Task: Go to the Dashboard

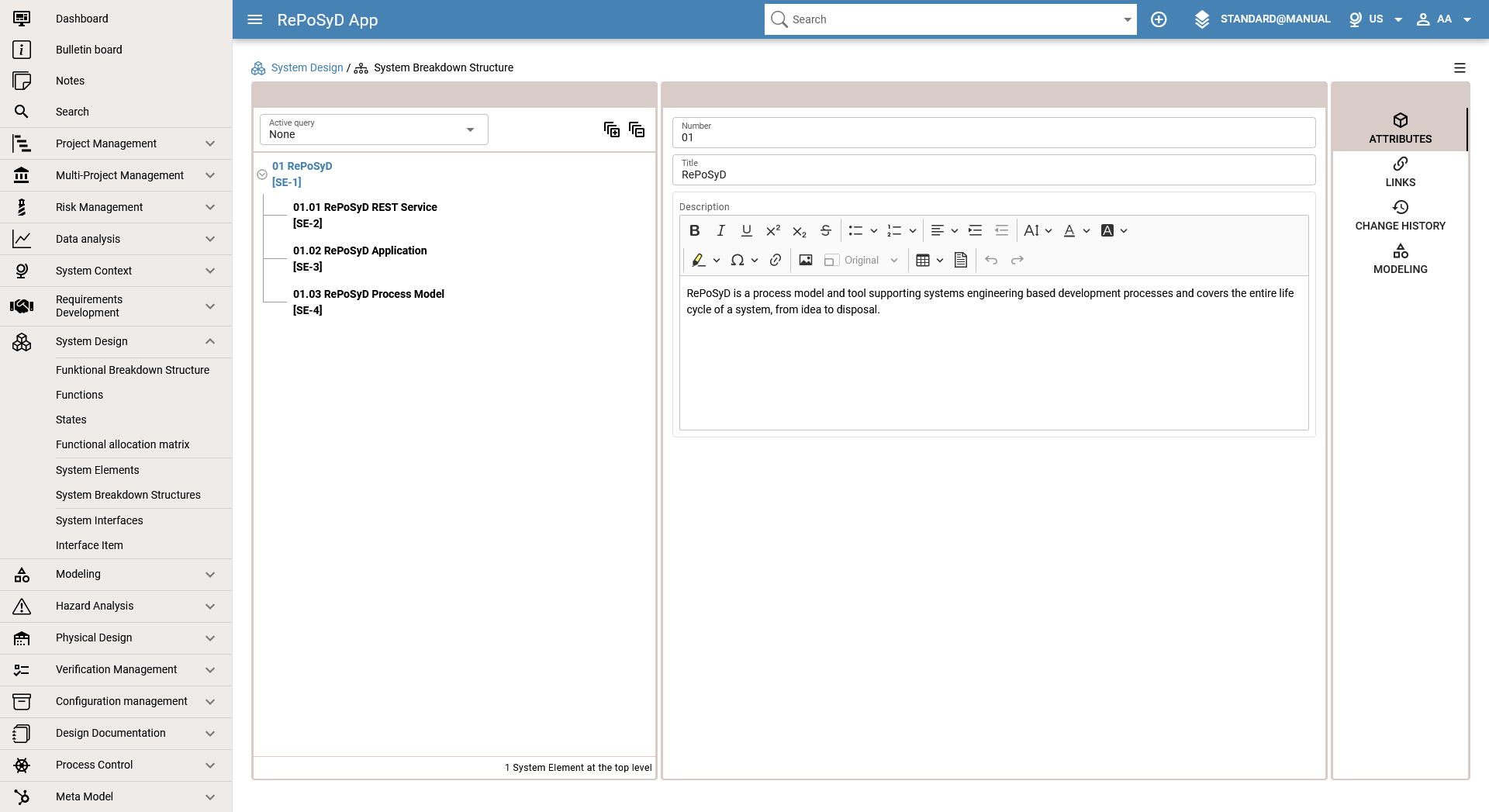Action: click(116, 19)
